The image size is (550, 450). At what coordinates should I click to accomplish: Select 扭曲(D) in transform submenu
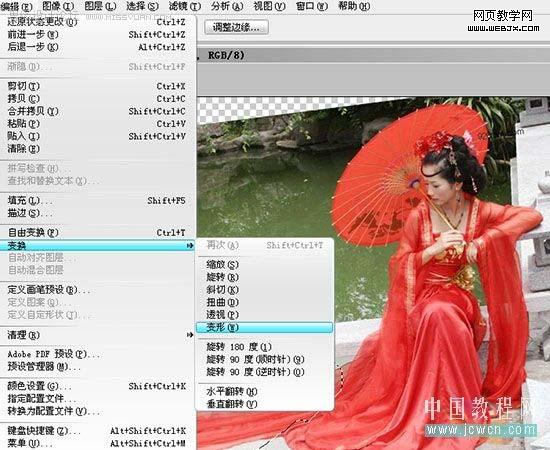point(264,302)
